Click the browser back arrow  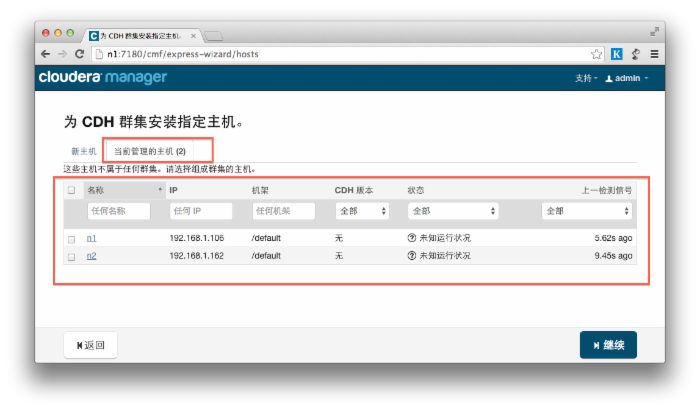pos(46,54)
